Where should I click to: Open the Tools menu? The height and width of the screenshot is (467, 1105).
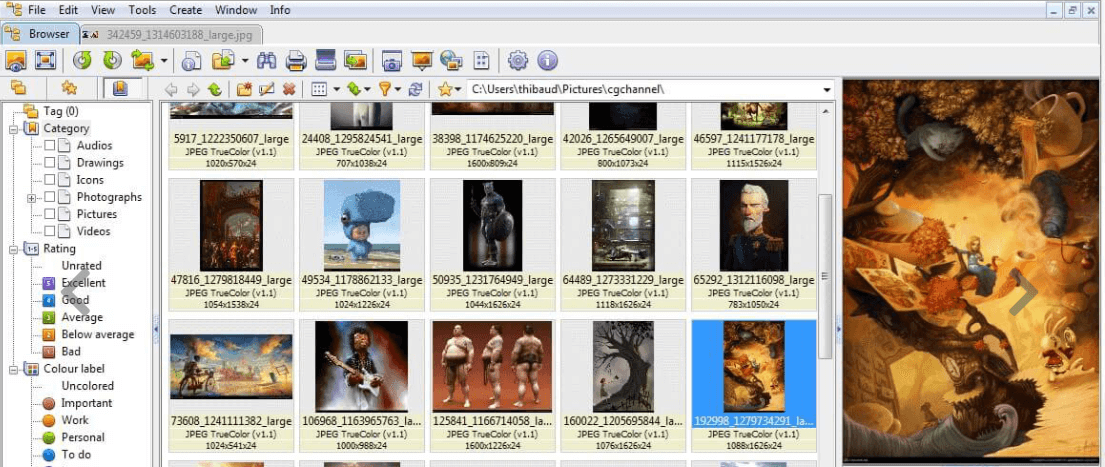point(142,10)
